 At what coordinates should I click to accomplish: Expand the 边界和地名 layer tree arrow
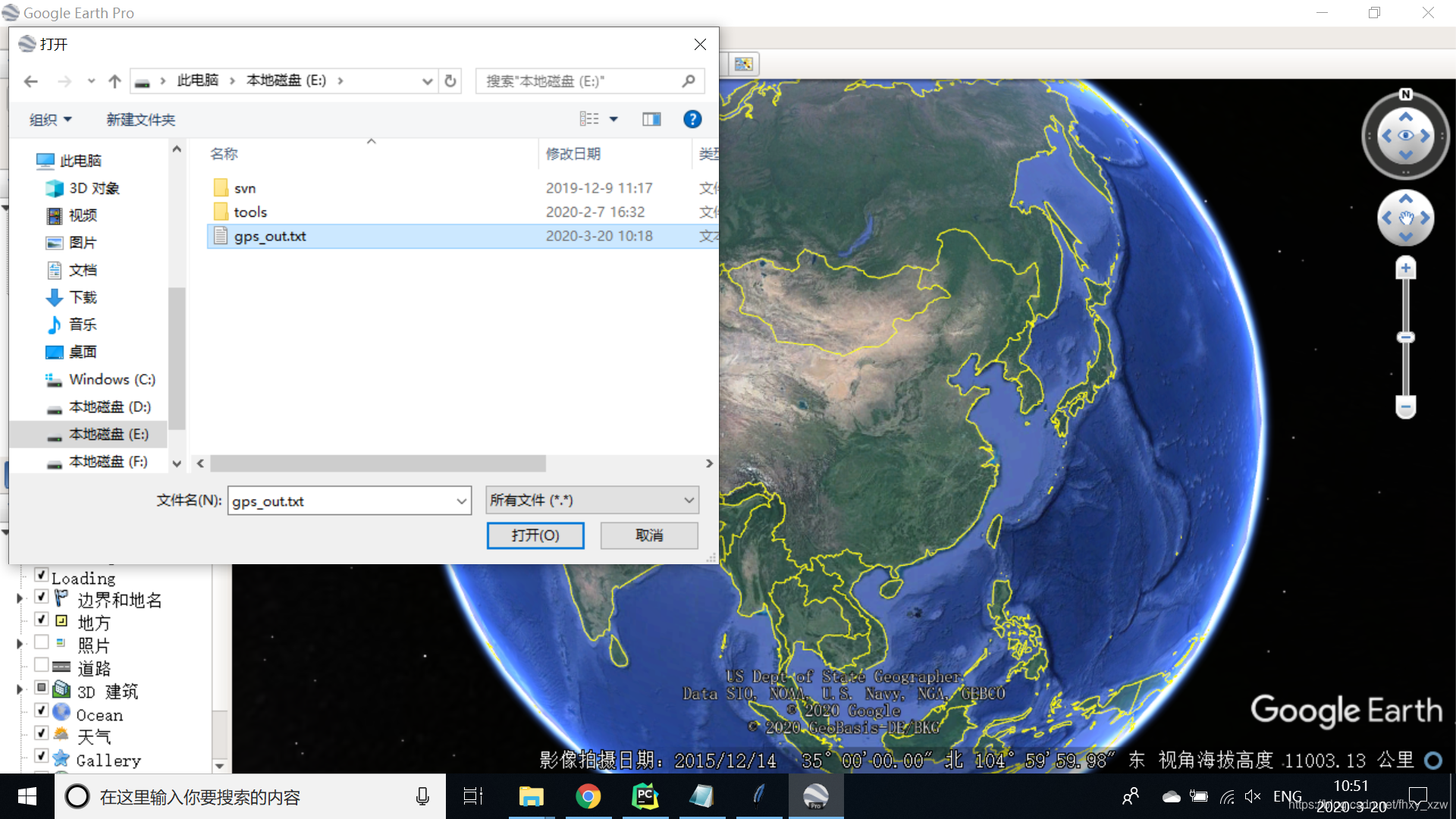click(20, 599)
